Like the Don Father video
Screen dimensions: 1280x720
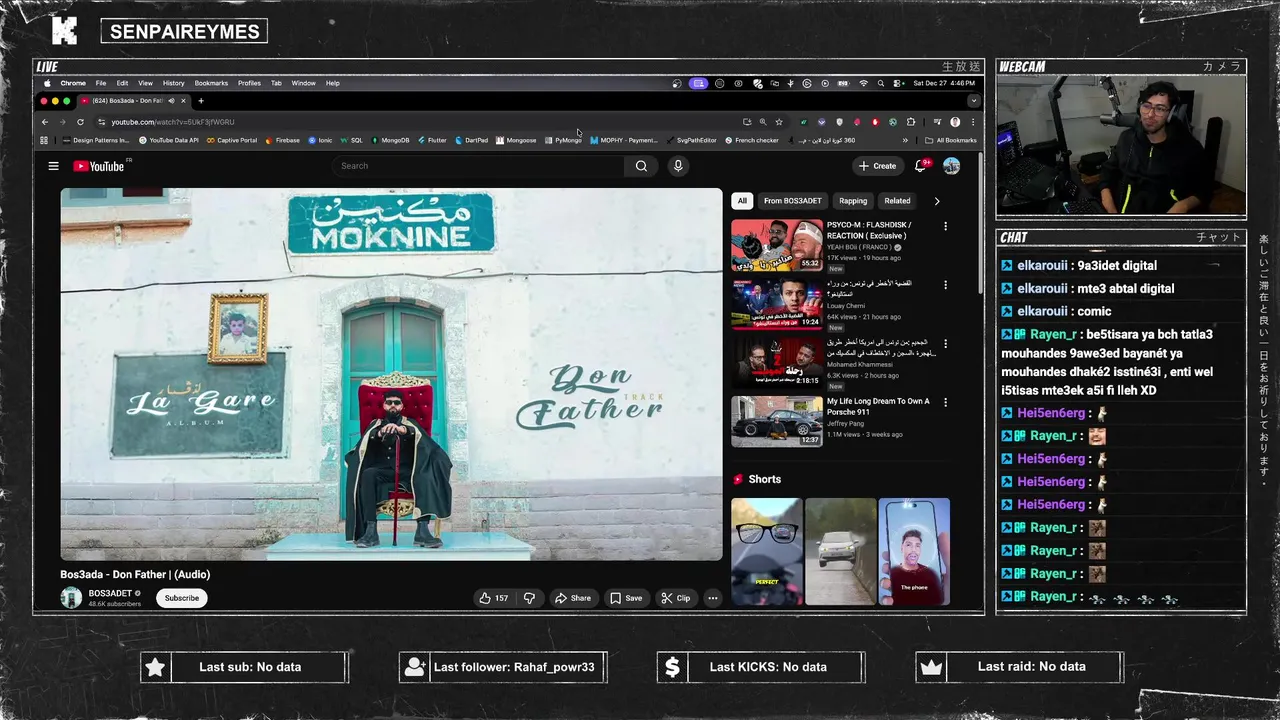(494, 598)
